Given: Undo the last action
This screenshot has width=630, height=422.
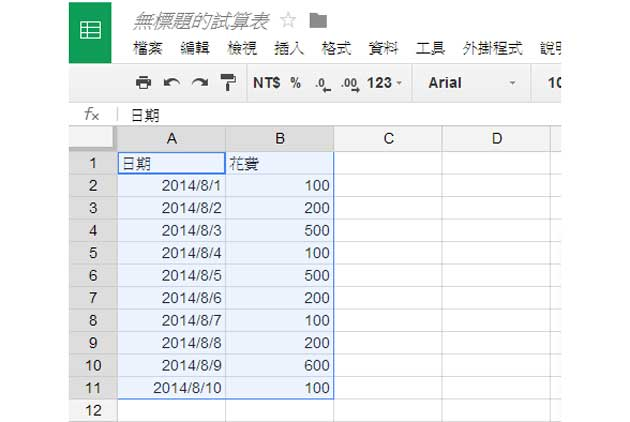Looking at the screenshot, I should (x=172, y=83).
